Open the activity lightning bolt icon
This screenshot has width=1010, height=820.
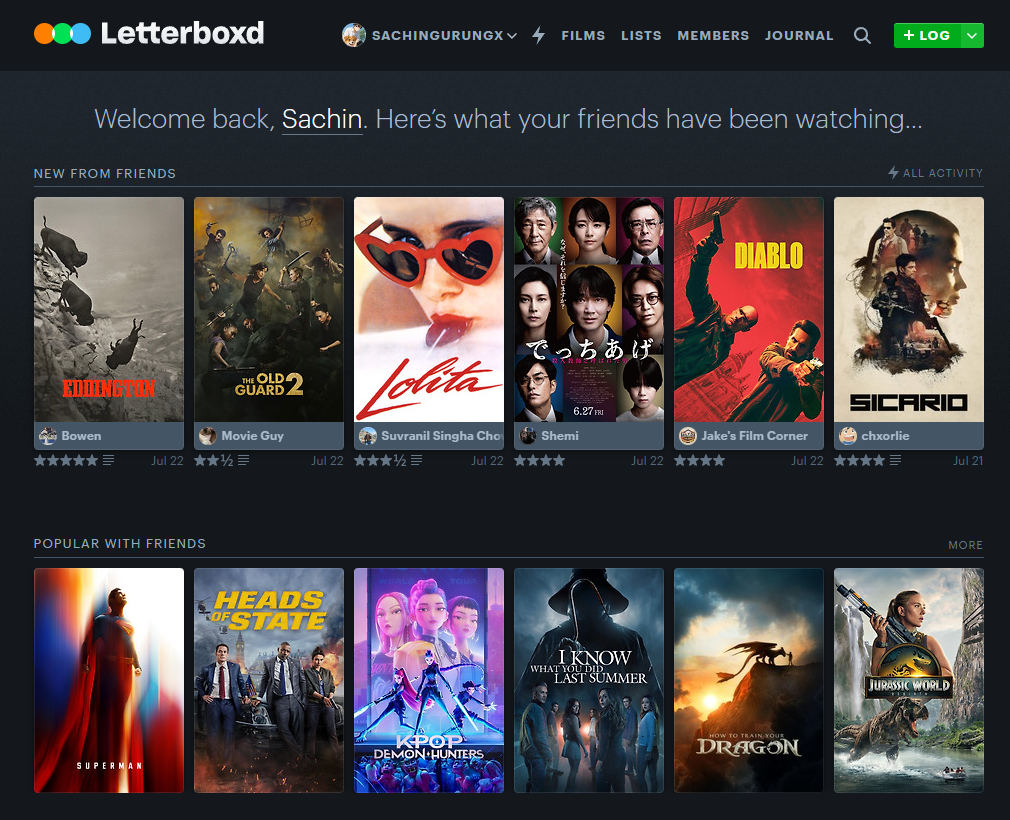[x=538, y=35]
